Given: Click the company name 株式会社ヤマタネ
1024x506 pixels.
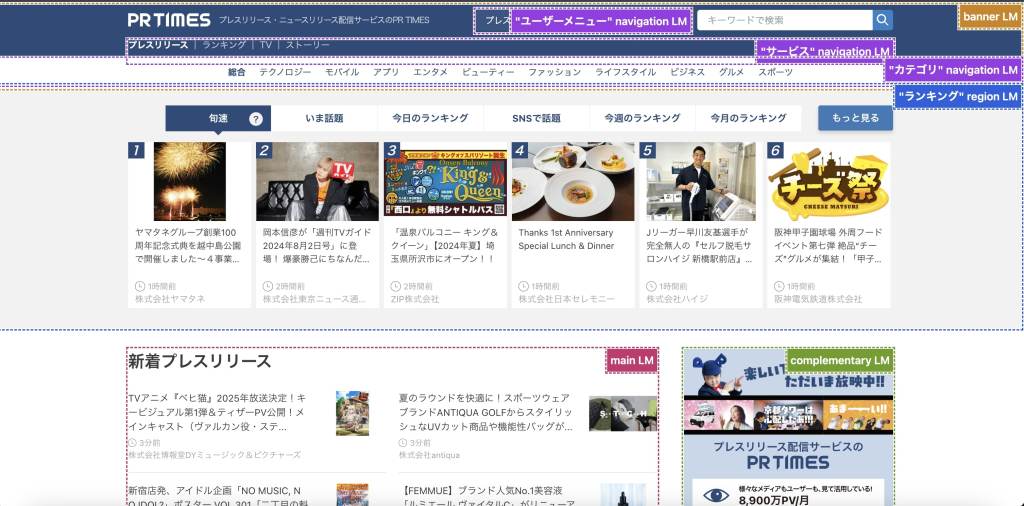Looking at the screenshot, I should (x=170, y=299).
